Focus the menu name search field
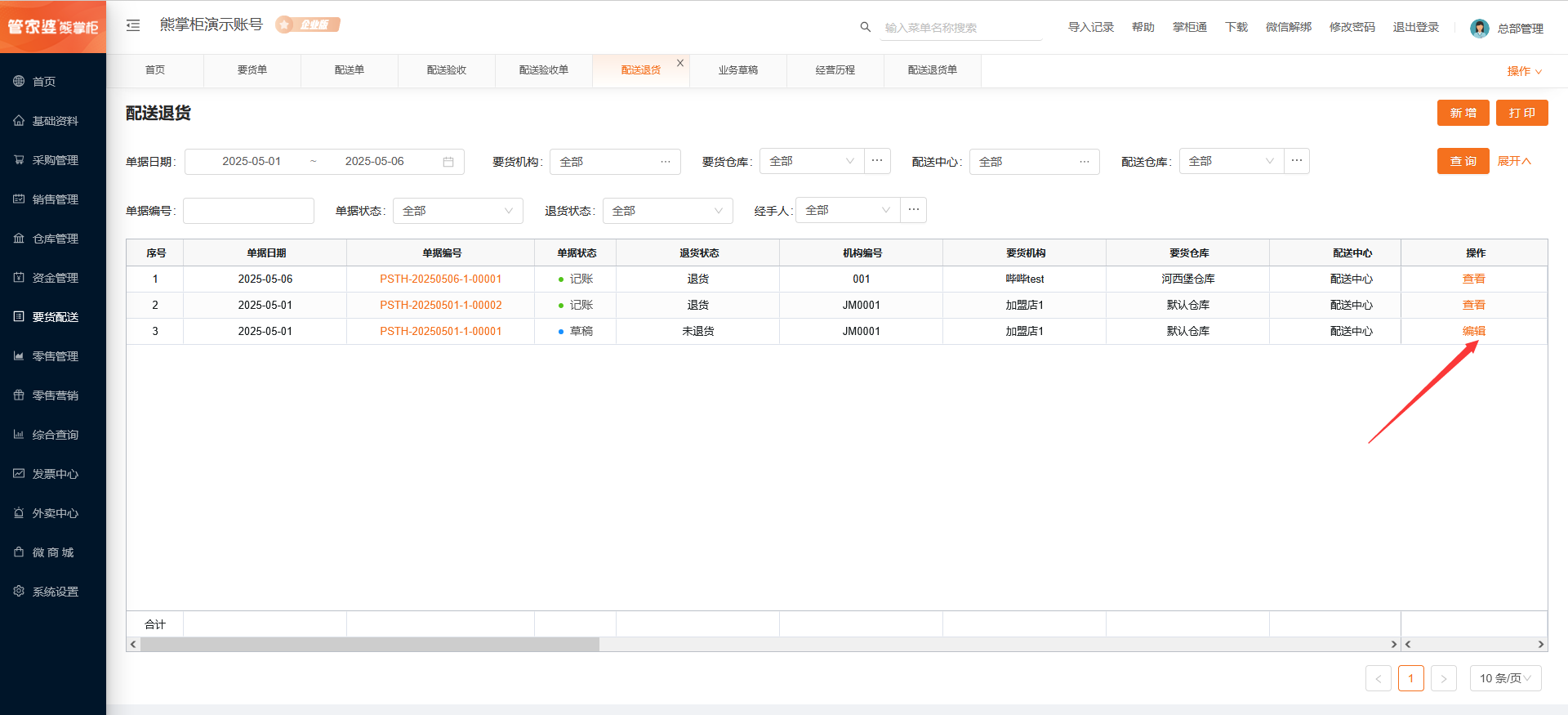 click(x=962, y=28)
